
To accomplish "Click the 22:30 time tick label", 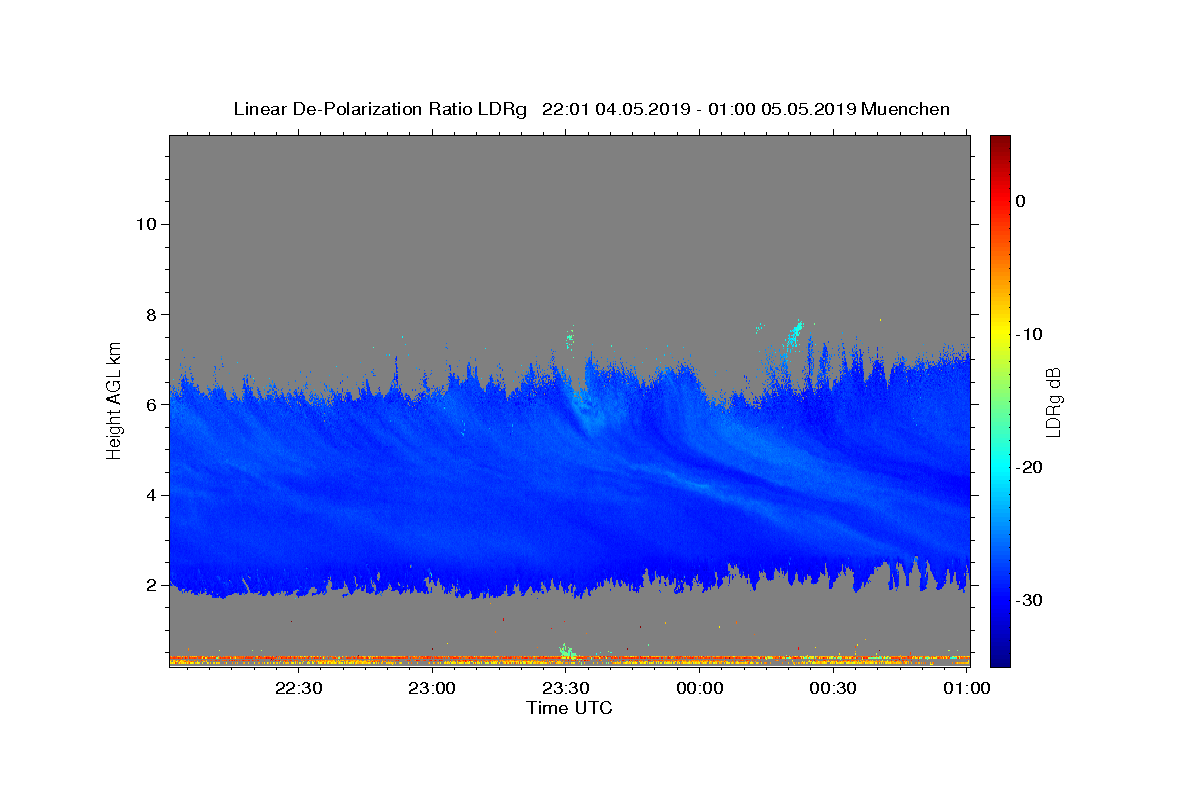I will click(x=299, y=688).
